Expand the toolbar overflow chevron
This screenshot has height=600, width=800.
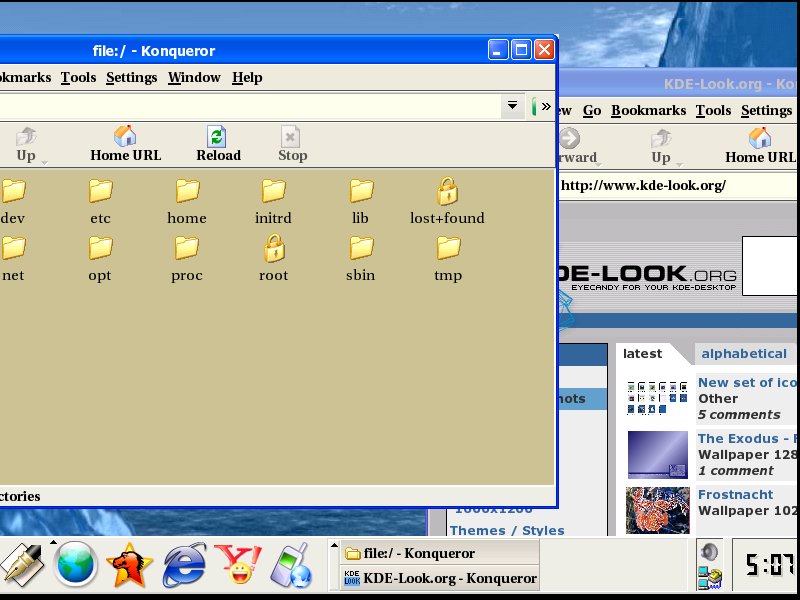[x=546, y=106]
